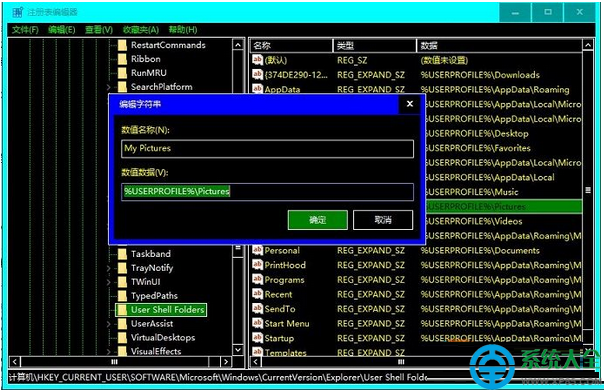
Task: Expand the SearchPlatform tree node
Action: [x=109, y=87]
